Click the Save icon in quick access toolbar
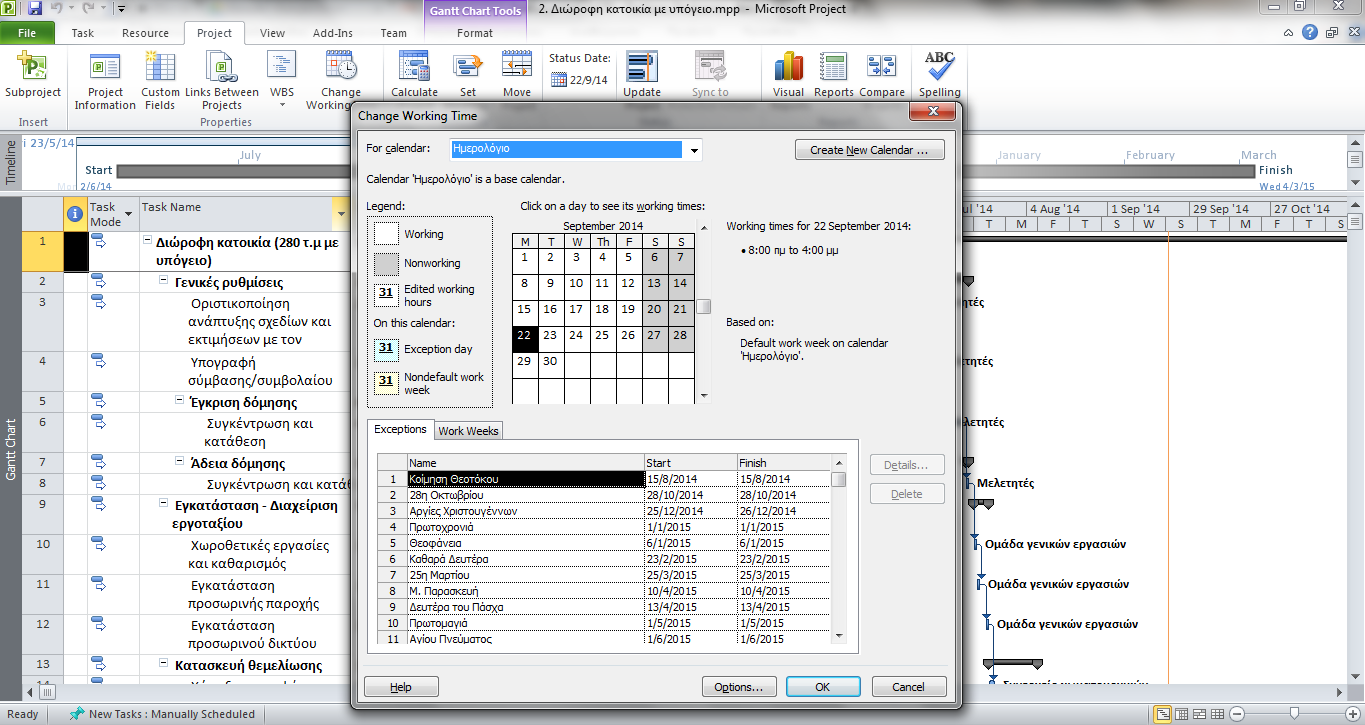1365x725 pixels. tap(35, 9)
